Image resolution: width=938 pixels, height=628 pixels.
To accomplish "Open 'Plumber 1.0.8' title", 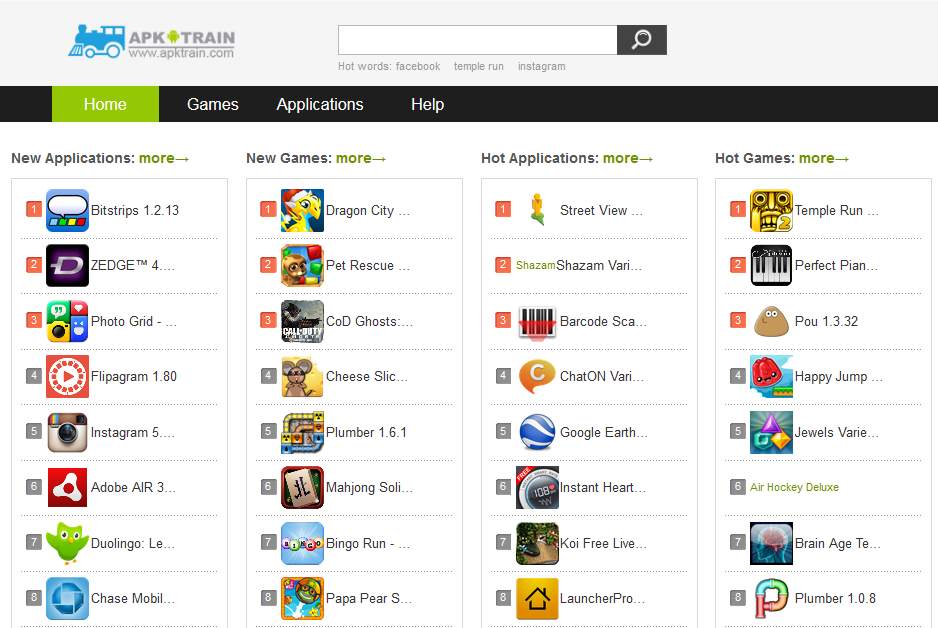I will (x=835, y=598).
